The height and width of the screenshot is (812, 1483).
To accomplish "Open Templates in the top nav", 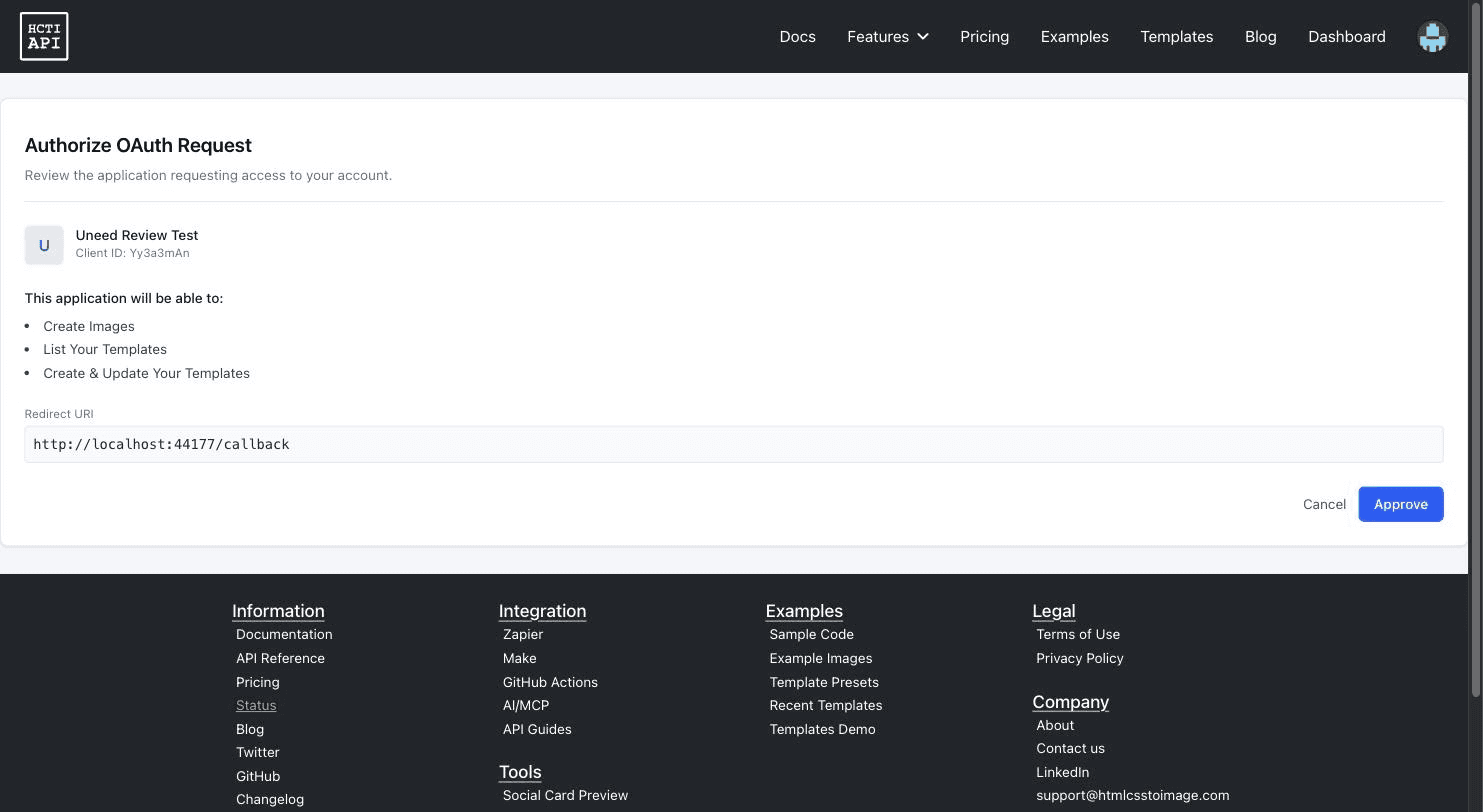I will (1176, 37).
